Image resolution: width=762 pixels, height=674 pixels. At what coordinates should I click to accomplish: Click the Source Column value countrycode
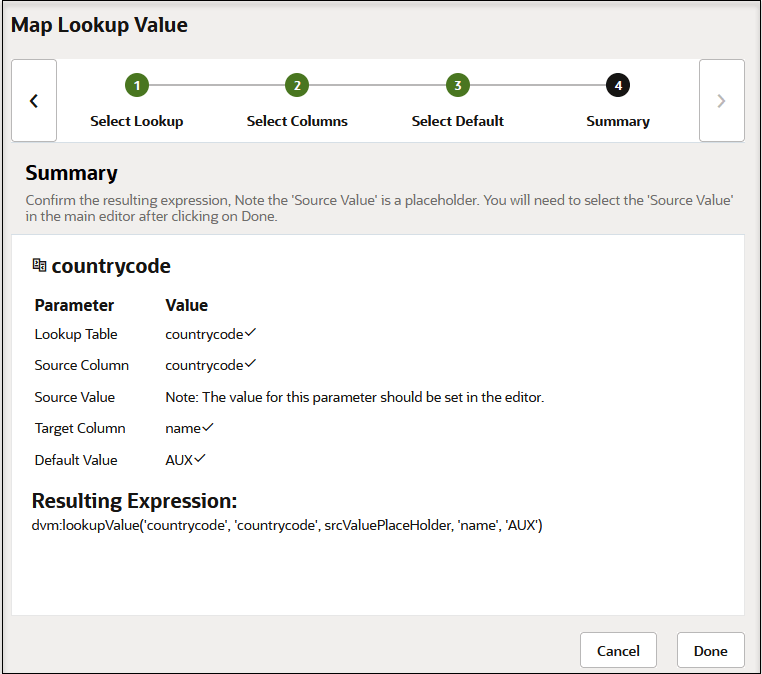pyautogui.click(x=204, y=366)
